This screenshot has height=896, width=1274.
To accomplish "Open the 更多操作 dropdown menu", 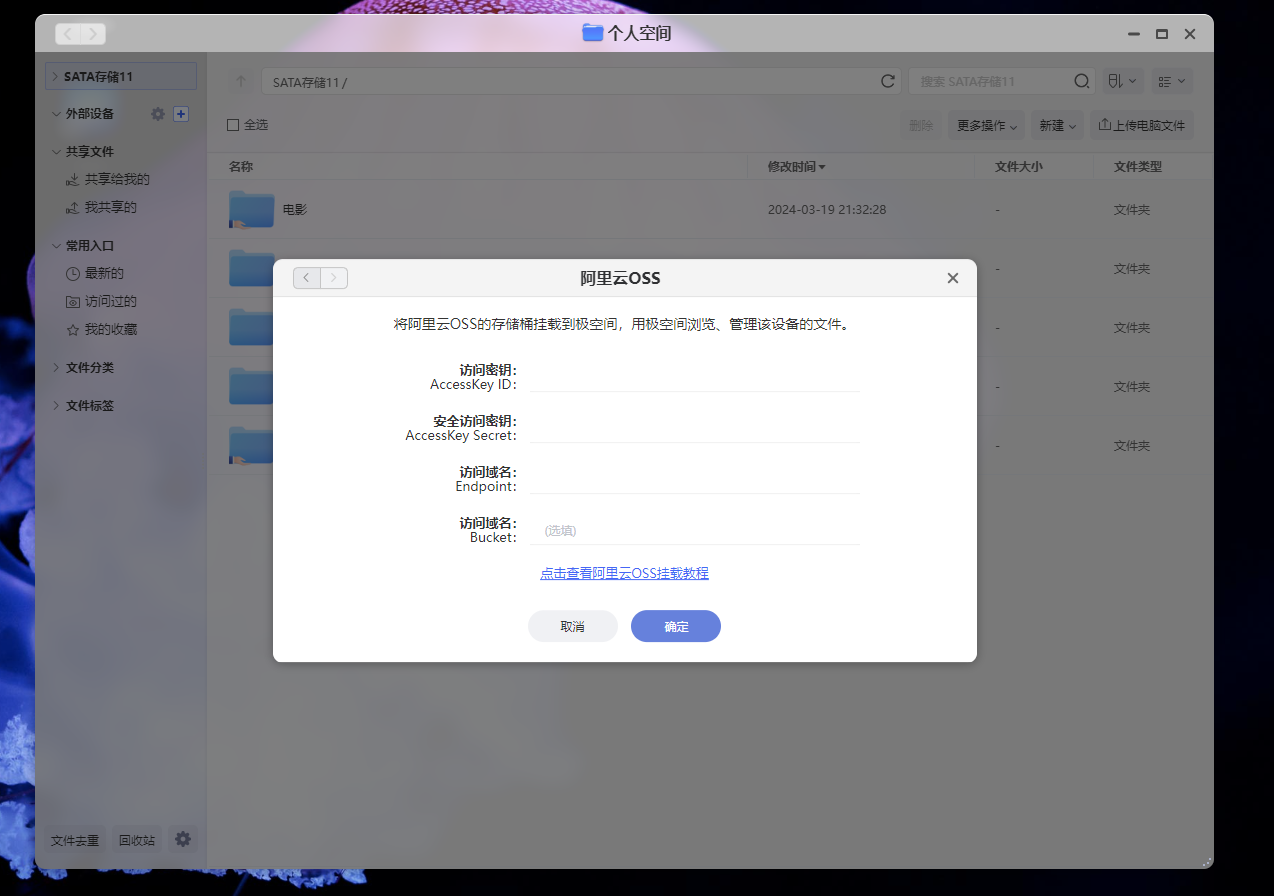I will pyautogui.click(x=985, y=124).
